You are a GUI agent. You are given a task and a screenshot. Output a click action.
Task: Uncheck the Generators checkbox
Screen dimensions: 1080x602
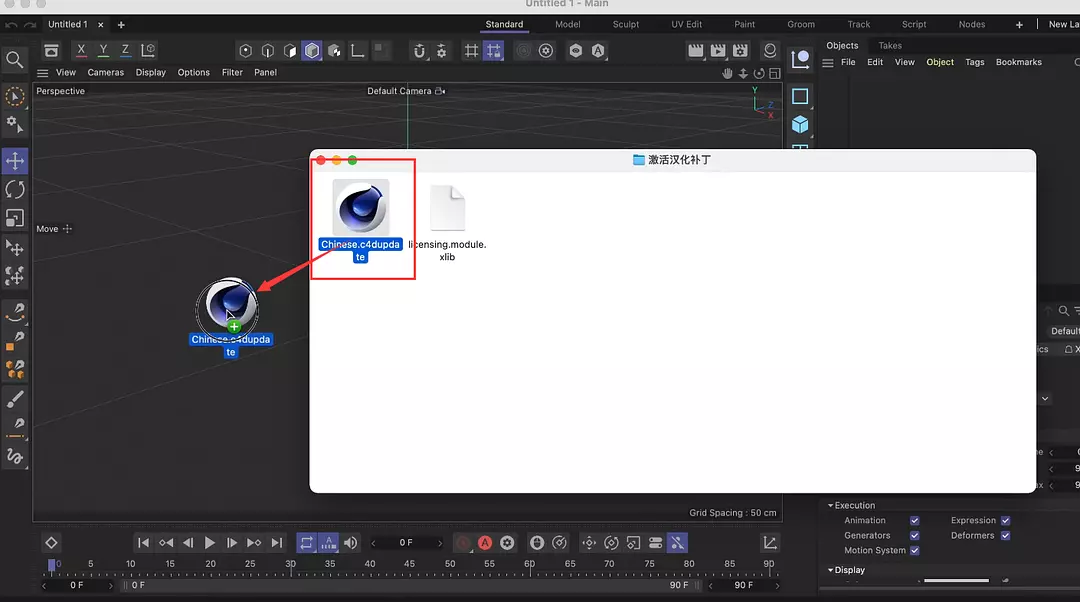[x=915, y=536]
